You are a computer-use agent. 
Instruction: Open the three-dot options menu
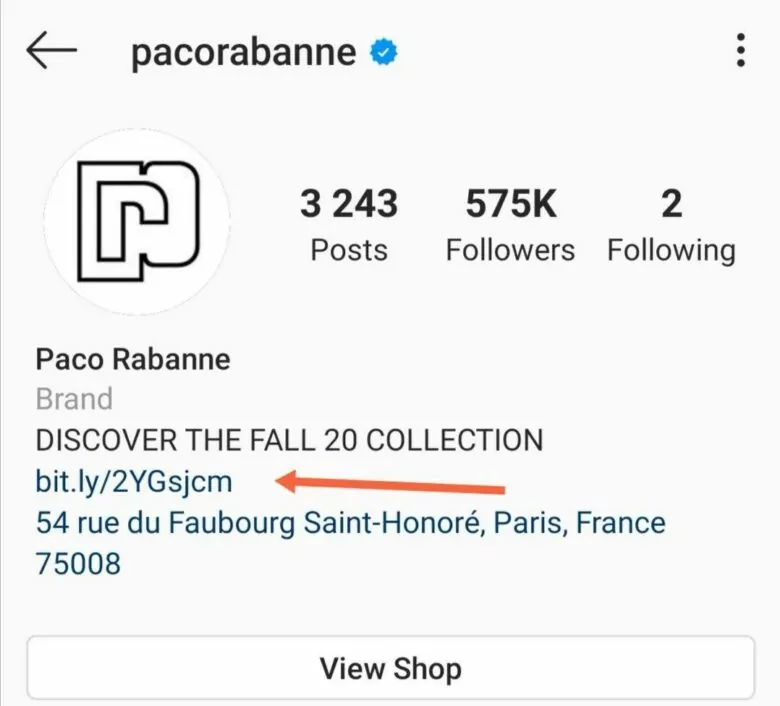[741, 50]
